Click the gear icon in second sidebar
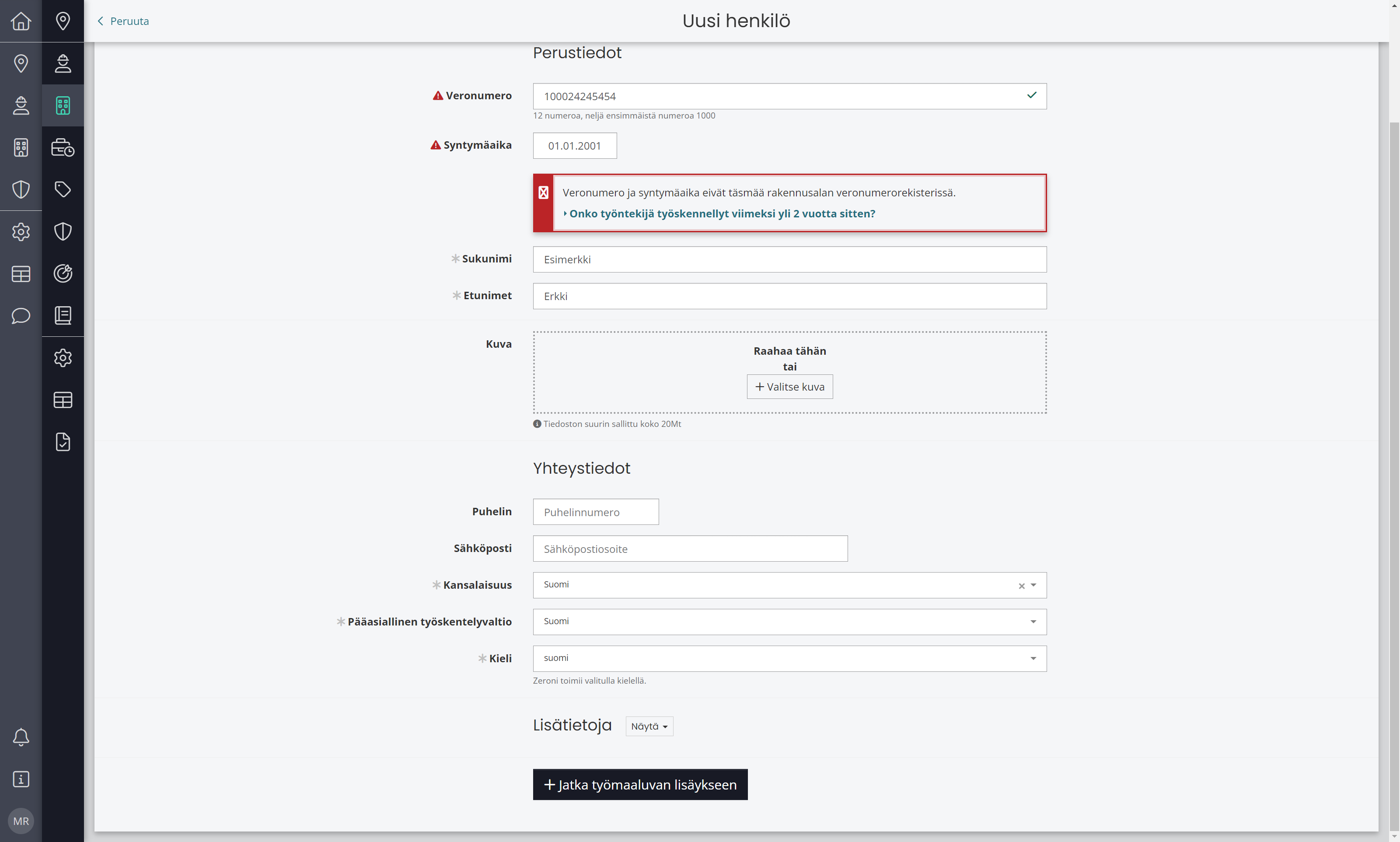The width and height of the screenshot is (1400, 842). click(63, 358)
